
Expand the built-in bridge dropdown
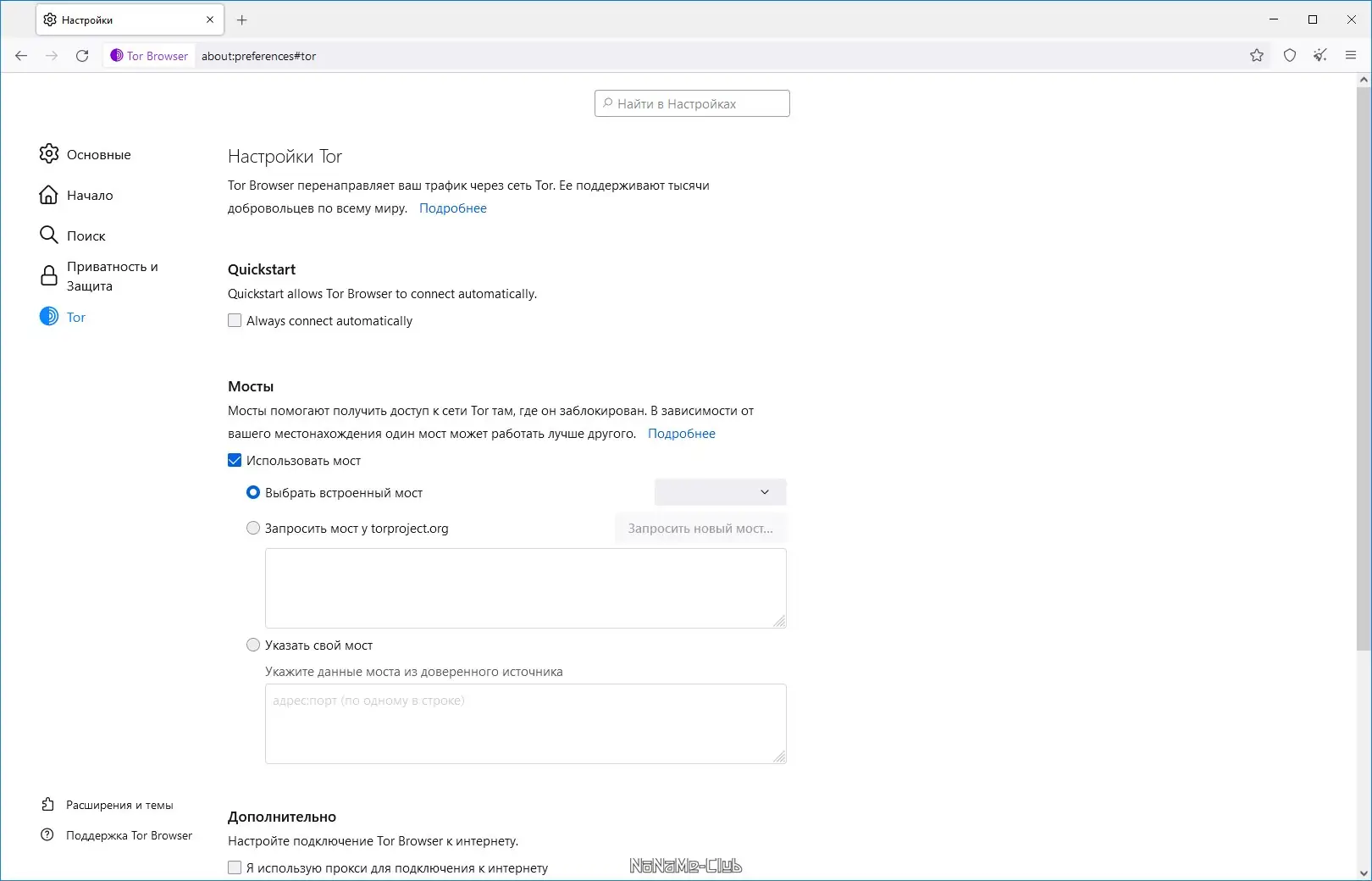[x=720, y=492]
